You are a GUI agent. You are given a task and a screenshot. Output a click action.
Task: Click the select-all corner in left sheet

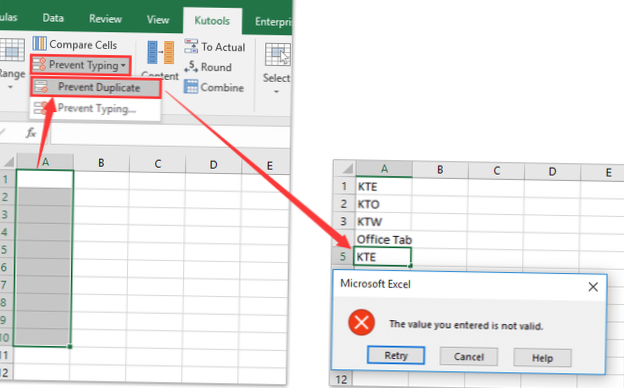click(x=8, y=161)
